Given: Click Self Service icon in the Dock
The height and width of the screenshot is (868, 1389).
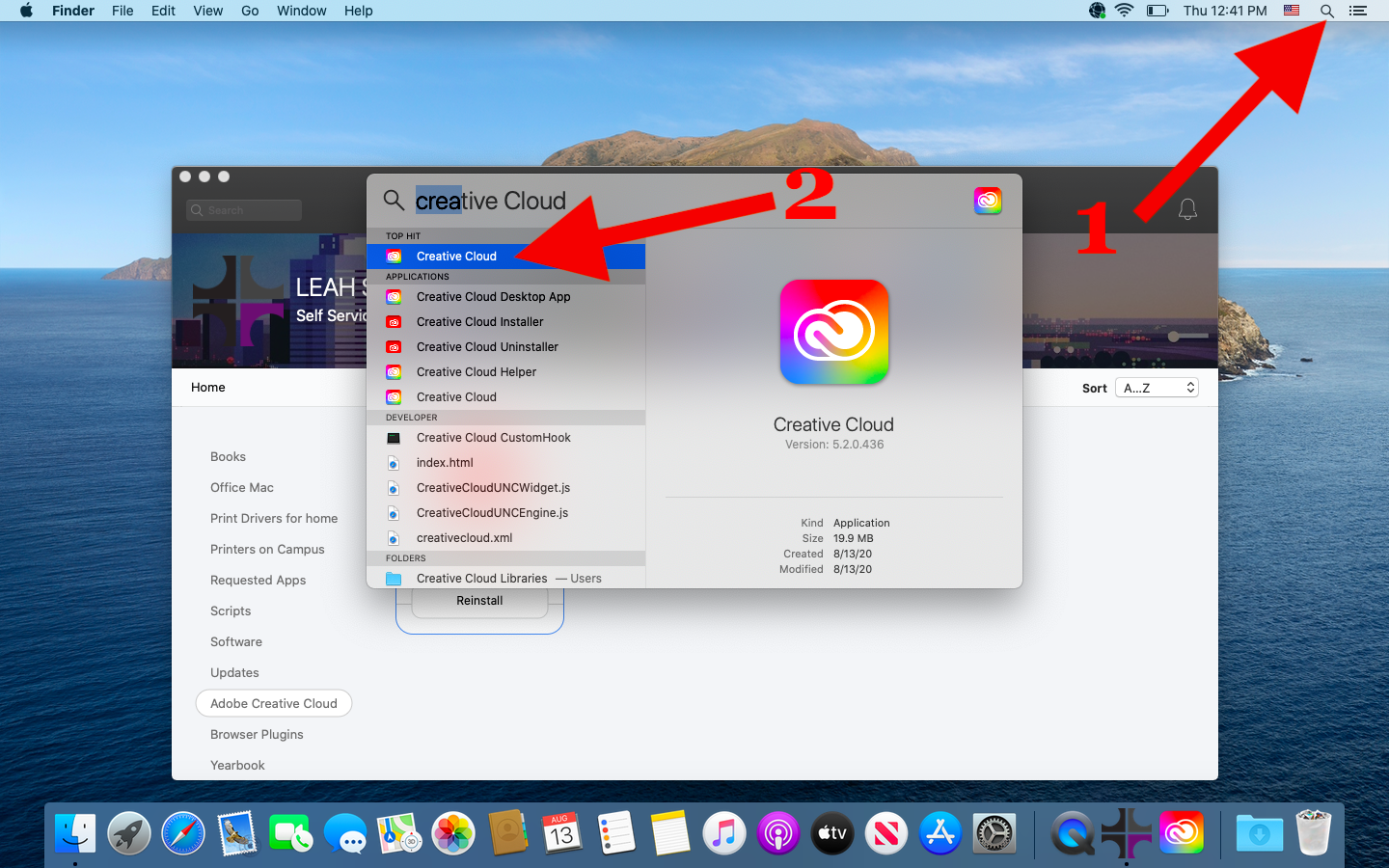Looking at the screenshot, I should (1127, 833).
